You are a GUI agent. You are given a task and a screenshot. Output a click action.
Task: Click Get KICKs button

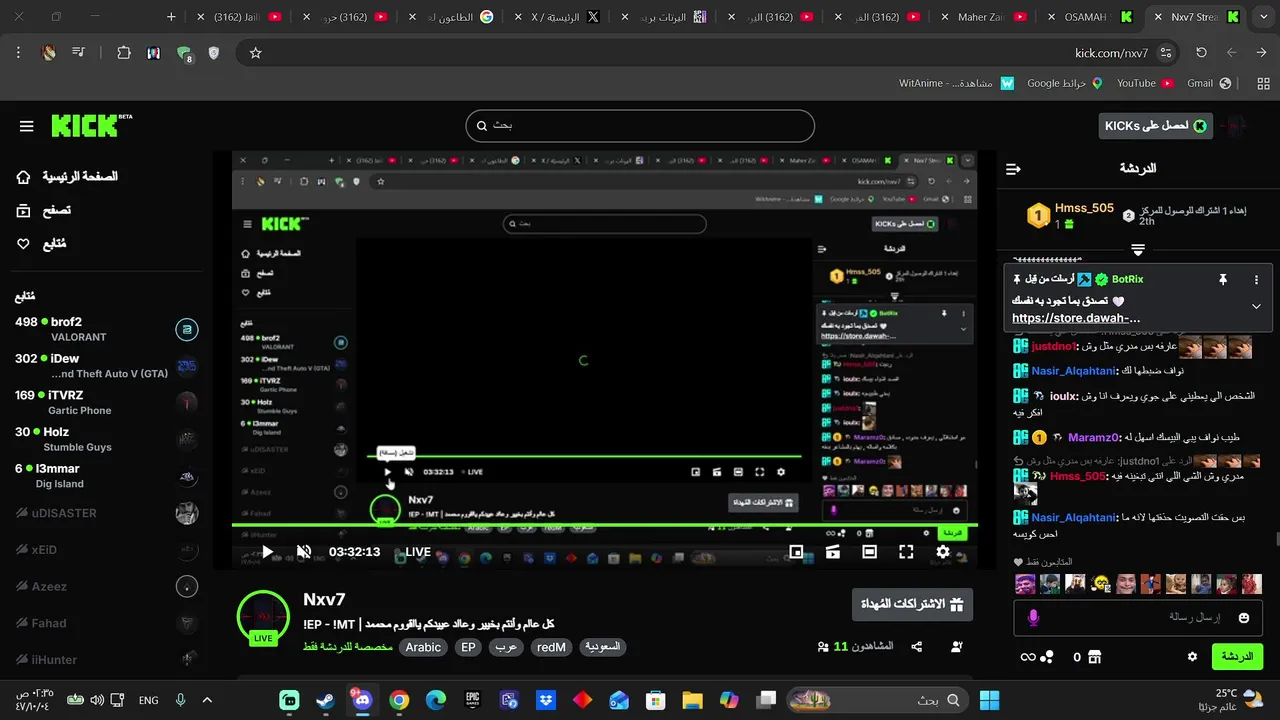1155,126
